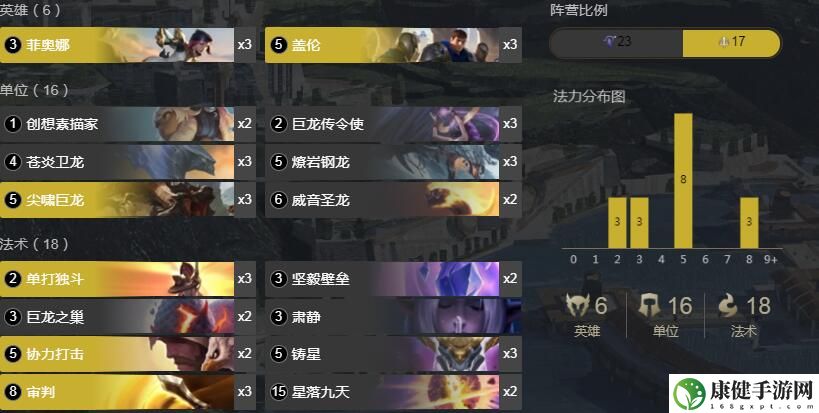Viewport: 819px width, 413px height.
Task: Choose the 威音圣龙 card row
Action: tap(393, 200)
